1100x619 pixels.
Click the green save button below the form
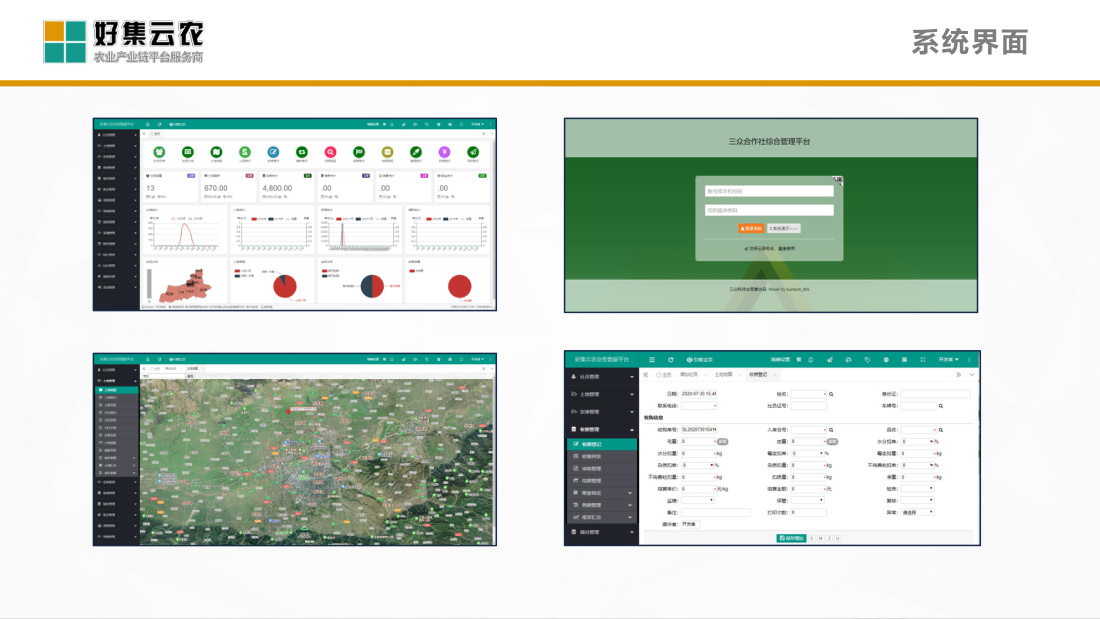pyautogui.click(x=791, y=538)
